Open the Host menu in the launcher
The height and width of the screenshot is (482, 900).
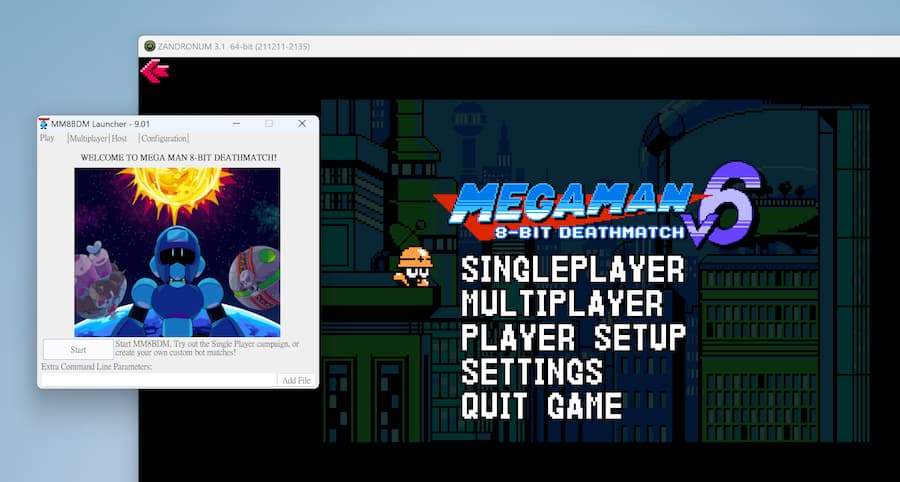click(x=119, y=138)
